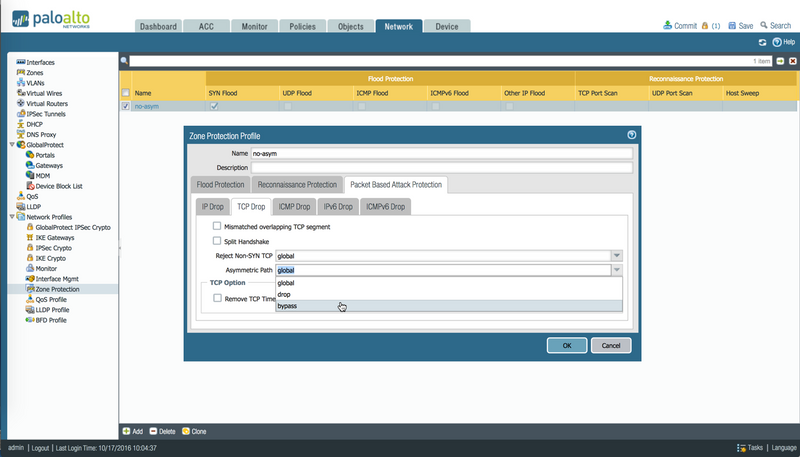Switch to the Flood Protection tab

[x=219, y=185]
